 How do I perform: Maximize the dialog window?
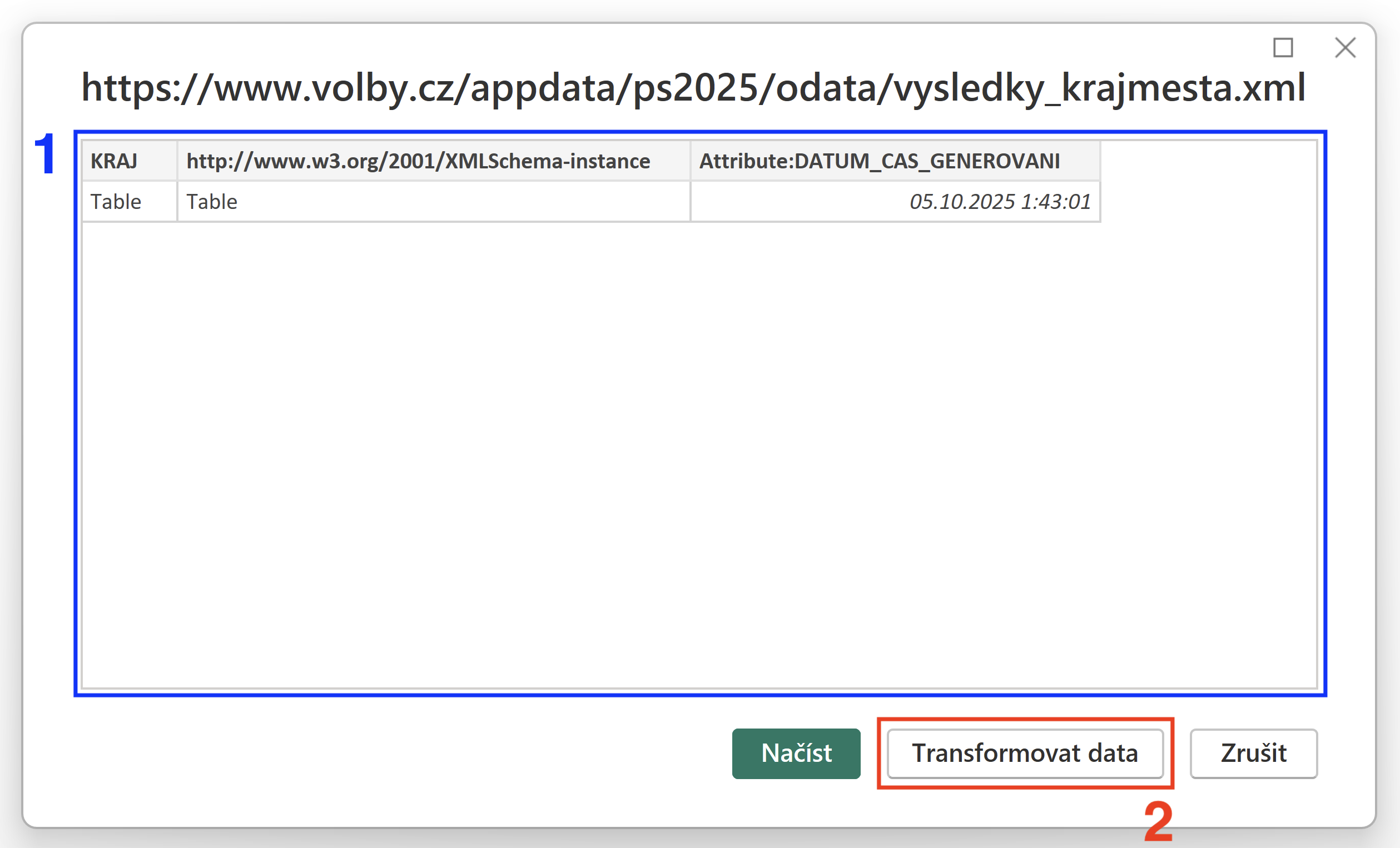pos(1283,48)
